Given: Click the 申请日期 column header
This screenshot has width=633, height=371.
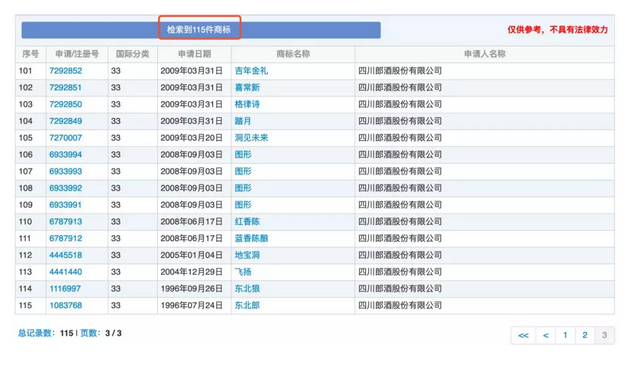Looking at the screenshot, I should (194, 54).
